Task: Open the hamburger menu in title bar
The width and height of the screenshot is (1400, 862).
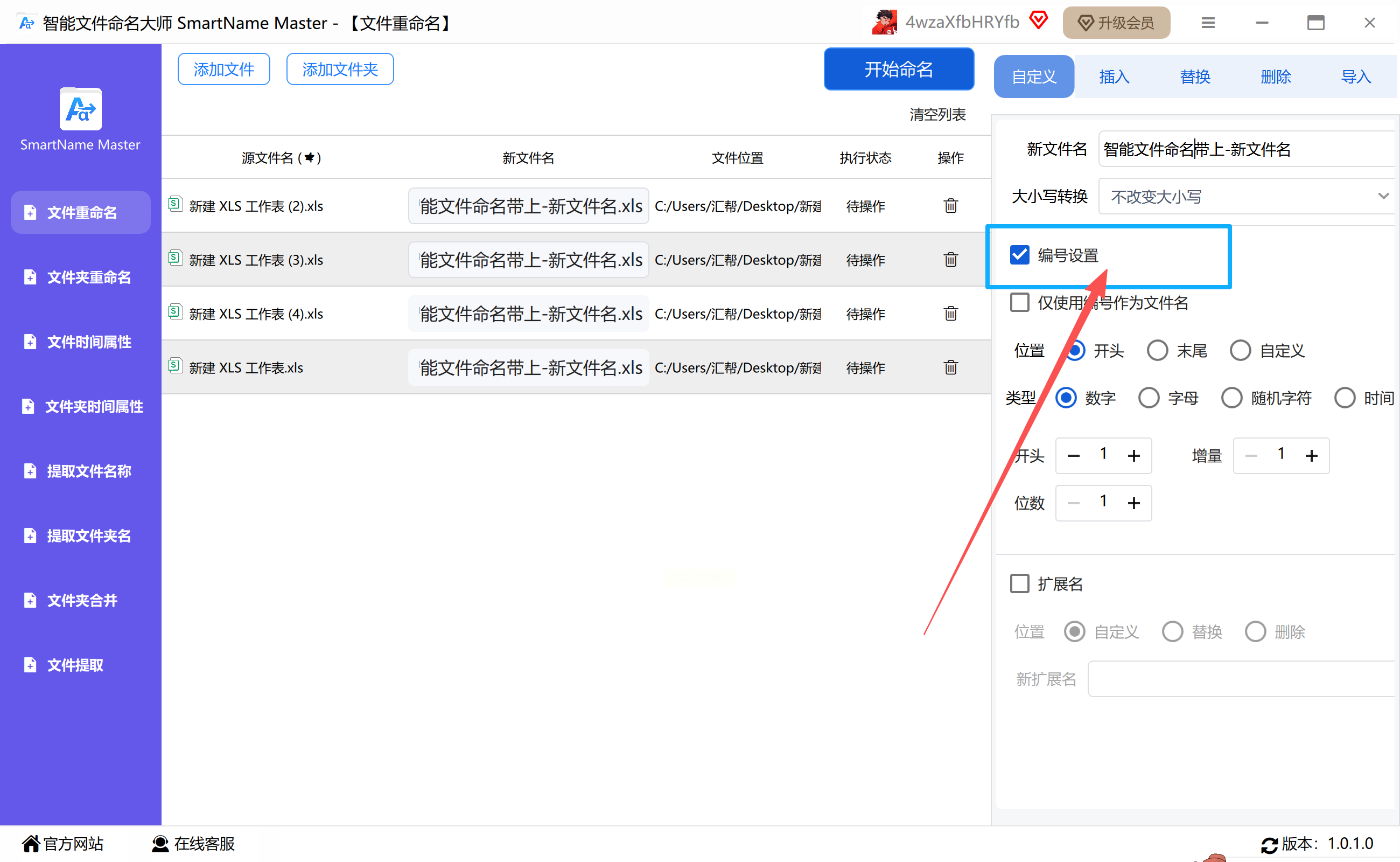Action: (1207, 23)
